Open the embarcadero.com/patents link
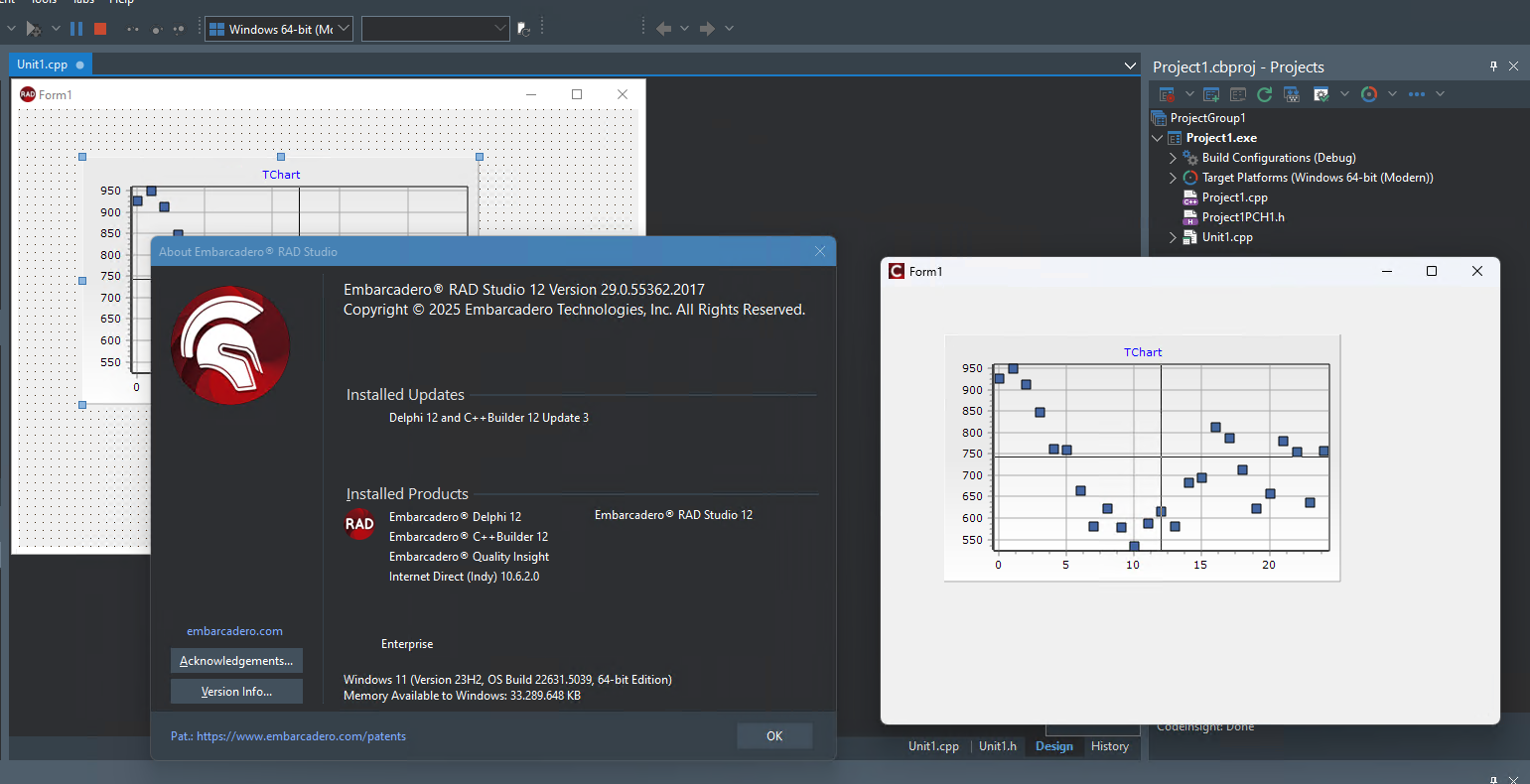 [301, 736]
